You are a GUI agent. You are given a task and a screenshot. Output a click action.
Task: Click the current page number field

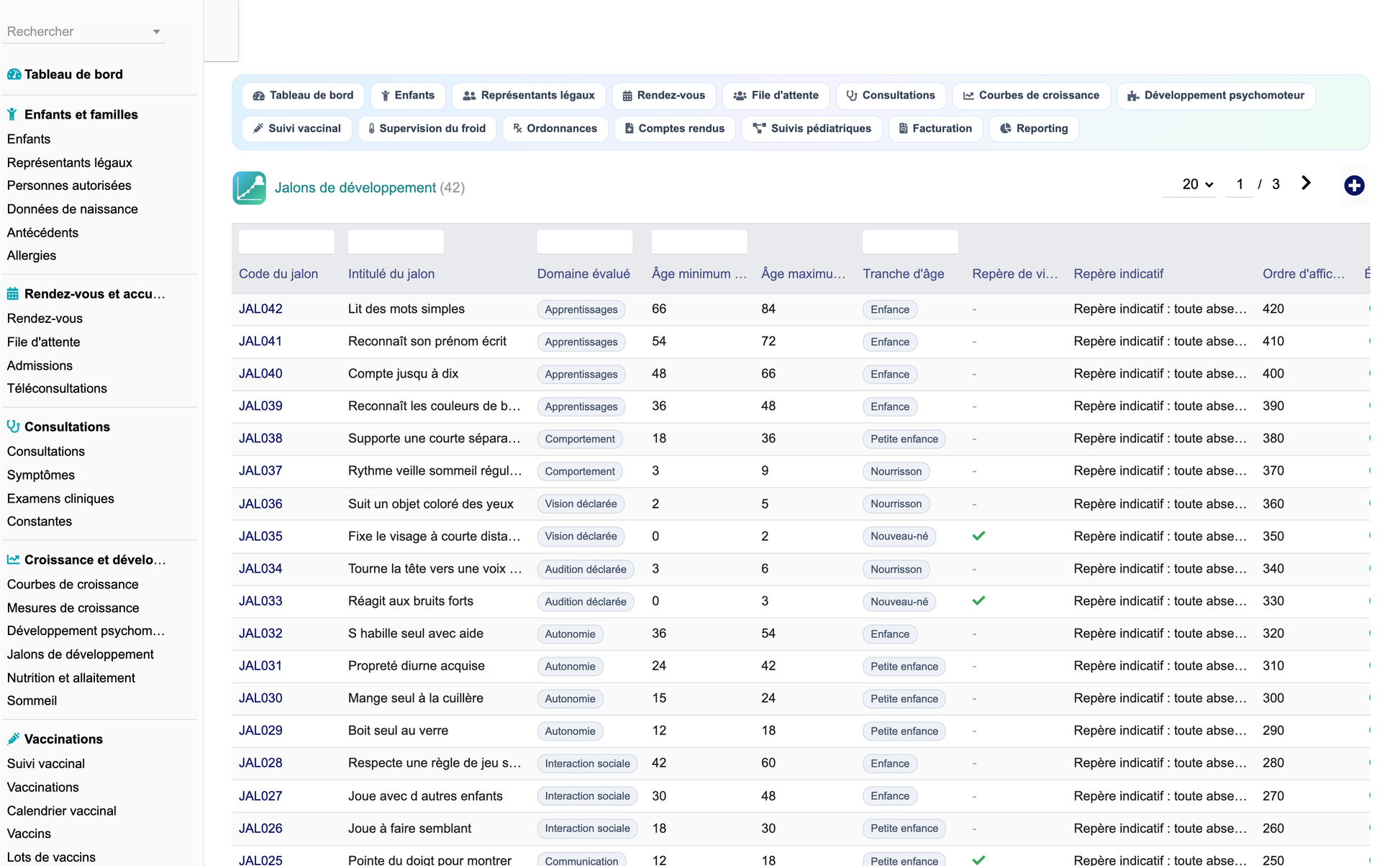point(1240,184)
